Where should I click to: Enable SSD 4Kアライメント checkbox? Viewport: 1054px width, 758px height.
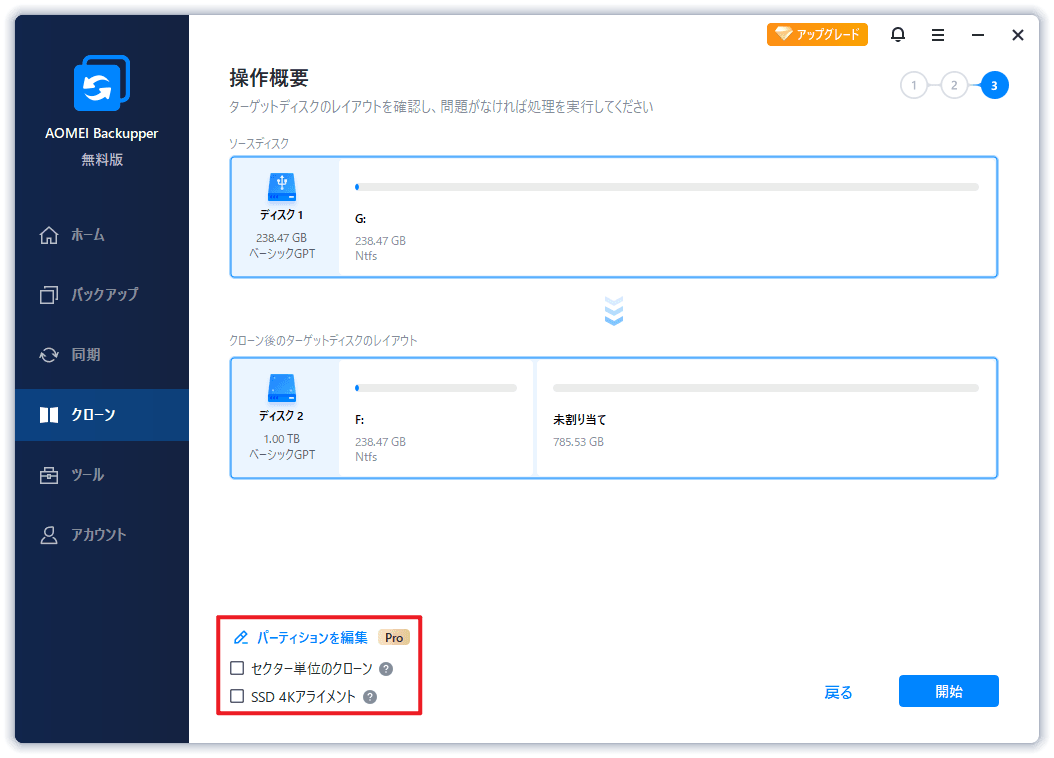click(x=237, y=695)
